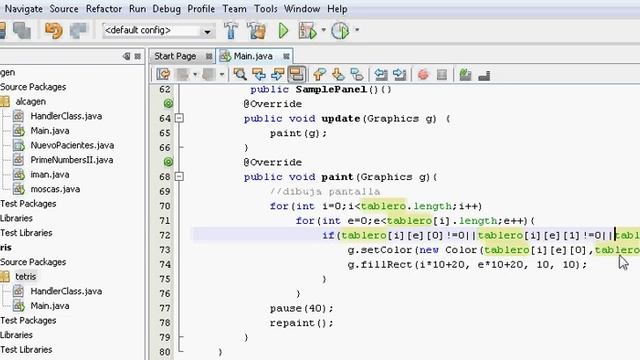Click Clean and Build Project icon
The image size is (640, 360).
point(257,31)
